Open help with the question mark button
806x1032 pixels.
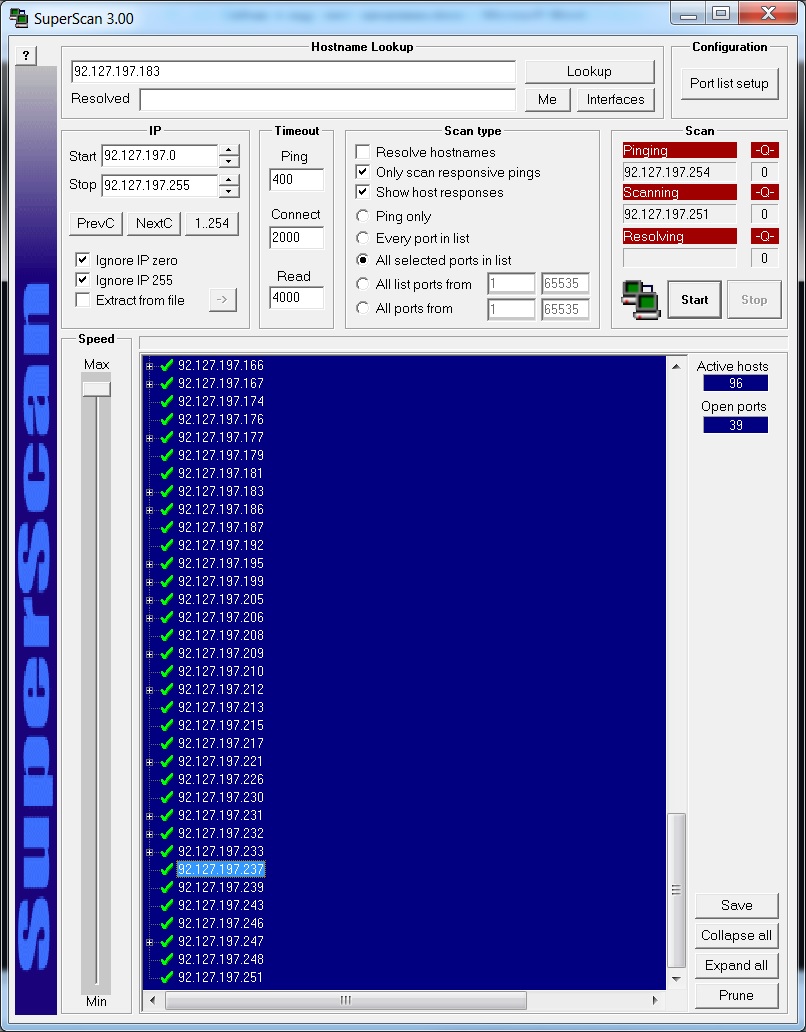coord(26,56)
